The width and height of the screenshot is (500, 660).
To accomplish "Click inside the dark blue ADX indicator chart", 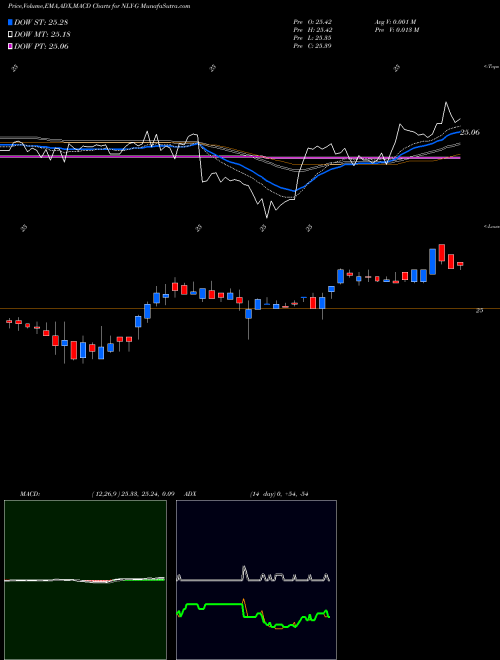I will click(256, 580).
